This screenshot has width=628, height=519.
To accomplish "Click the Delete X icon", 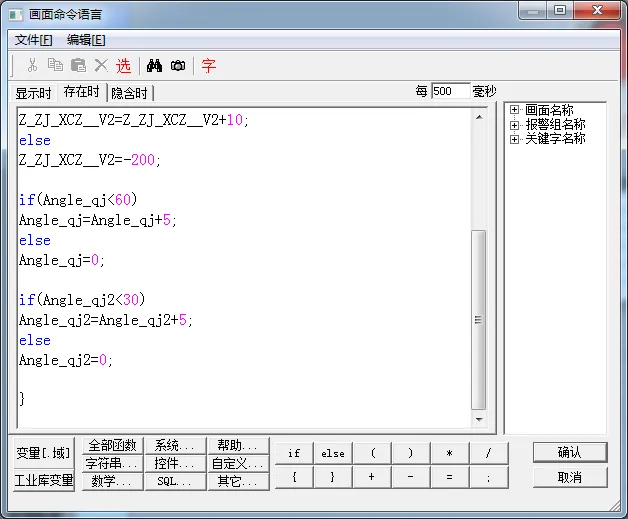I will pyautogui.click(x=101, y=65).
